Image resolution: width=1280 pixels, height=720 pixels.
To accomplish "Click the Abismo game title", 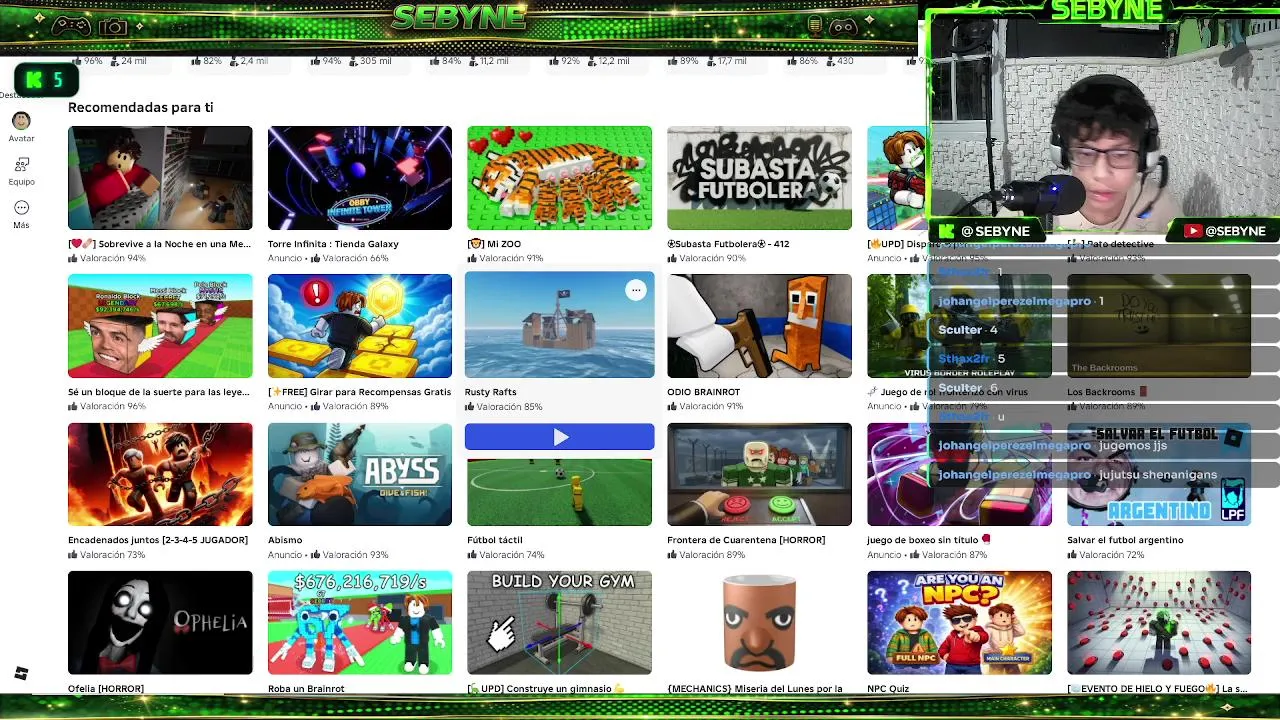I will (285, 540).
